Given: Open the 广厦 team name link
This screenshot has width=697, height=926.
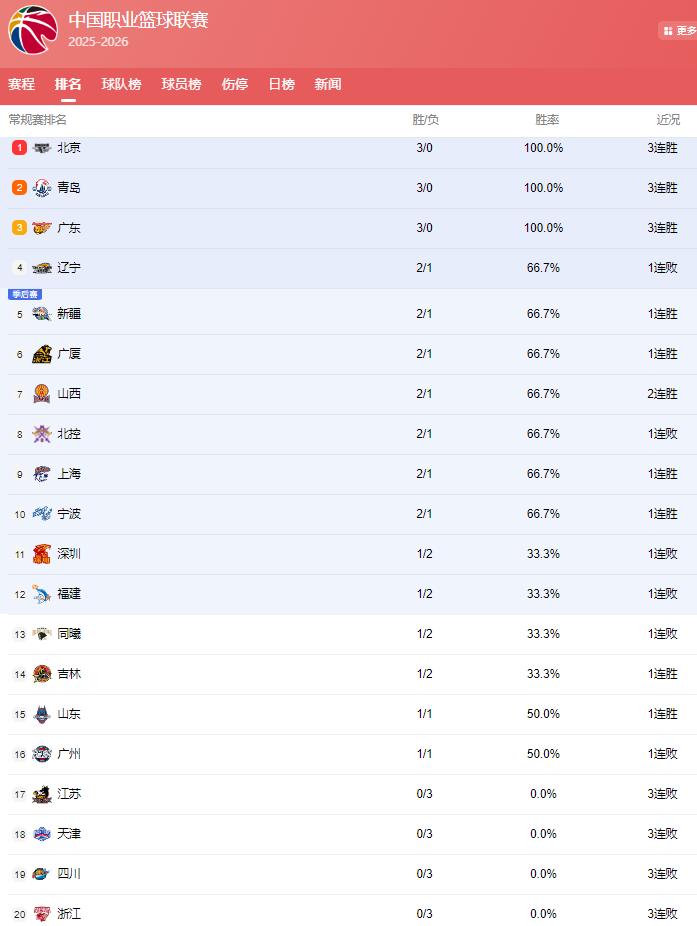Looking at the screenshot, I should pos(69,354).
